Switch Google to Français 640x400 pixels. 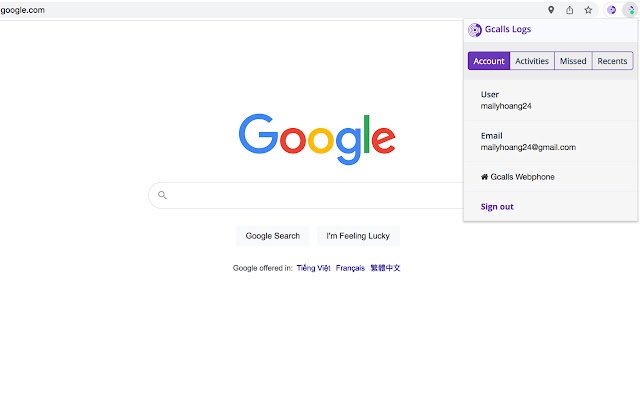point(350,268)
